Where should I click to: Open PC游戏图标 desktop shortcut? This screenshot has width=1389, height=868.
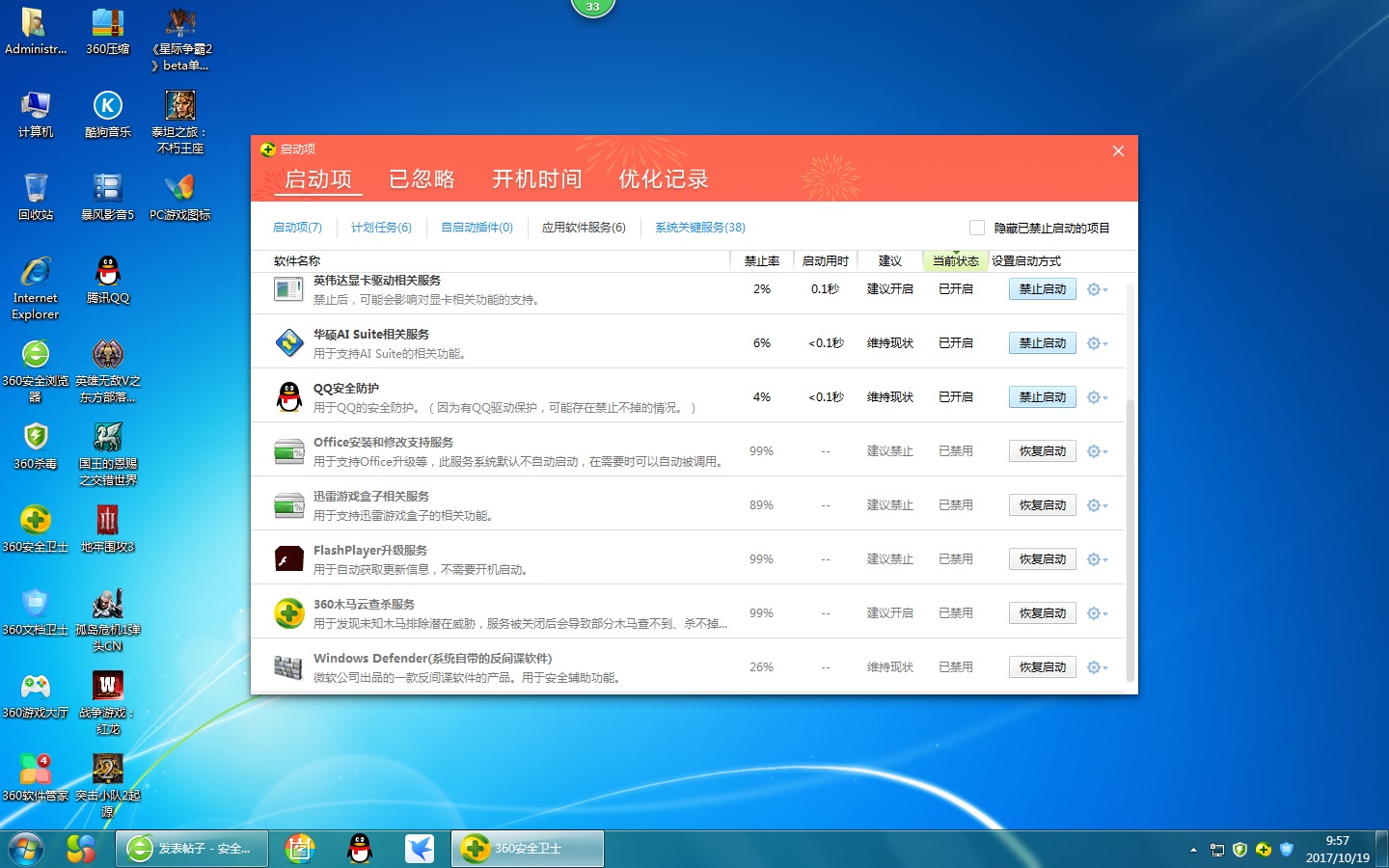click(180, 198)
